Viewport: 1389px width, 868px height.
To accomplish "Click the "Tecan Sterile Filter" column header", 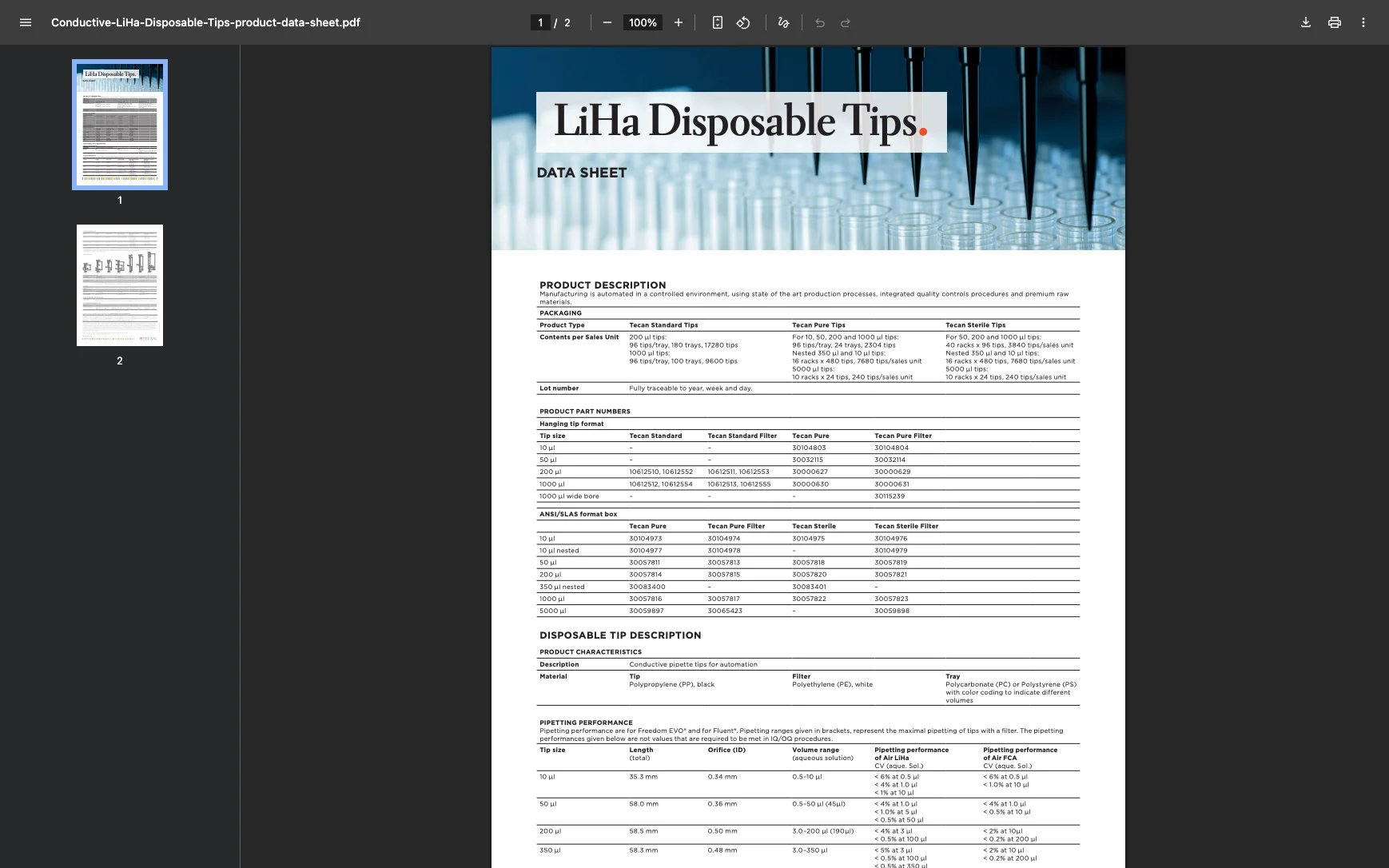I will click(906, 526).
